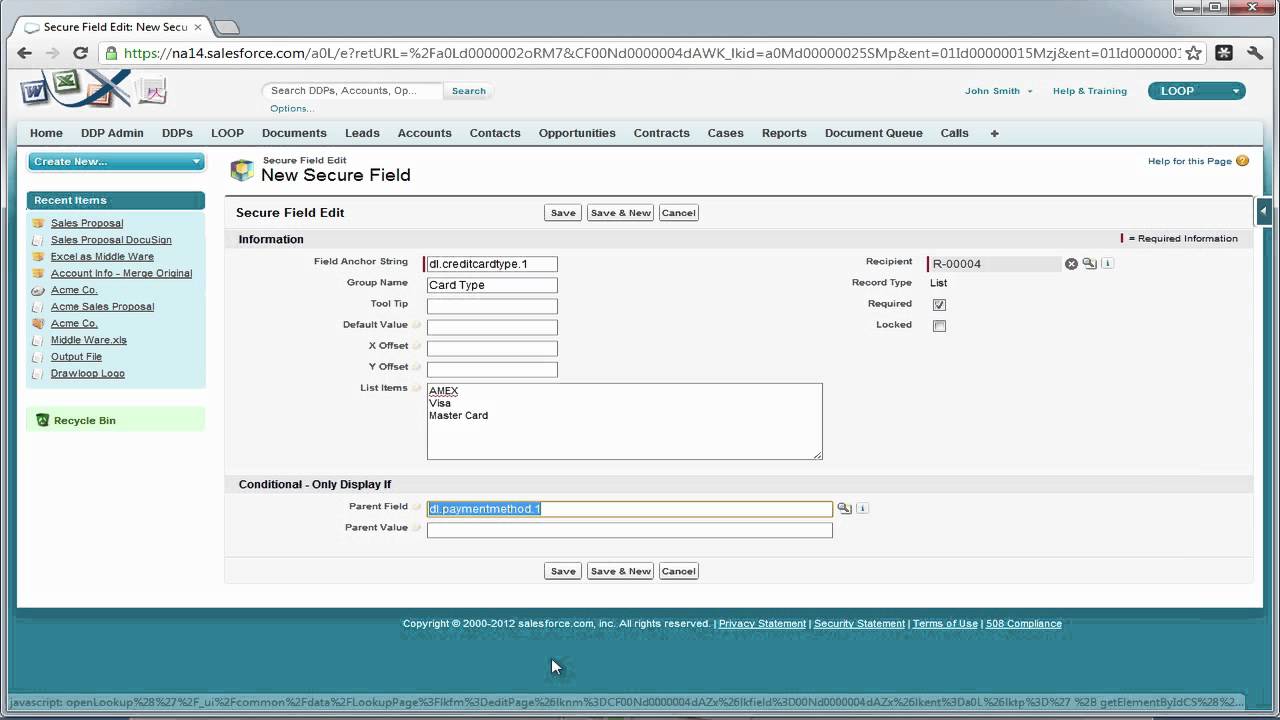
Task: Click the List Items text area
Action: click(x=624, y=422)
